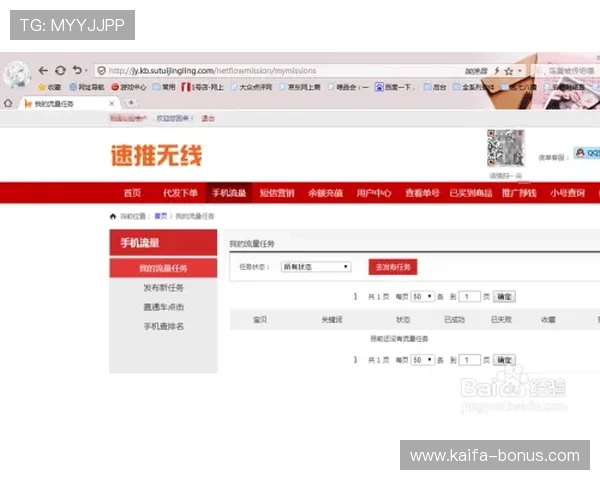
Task: Open the per-page 50 dropdown above the table
Action: pyautogui.click(x=422, y=297)
